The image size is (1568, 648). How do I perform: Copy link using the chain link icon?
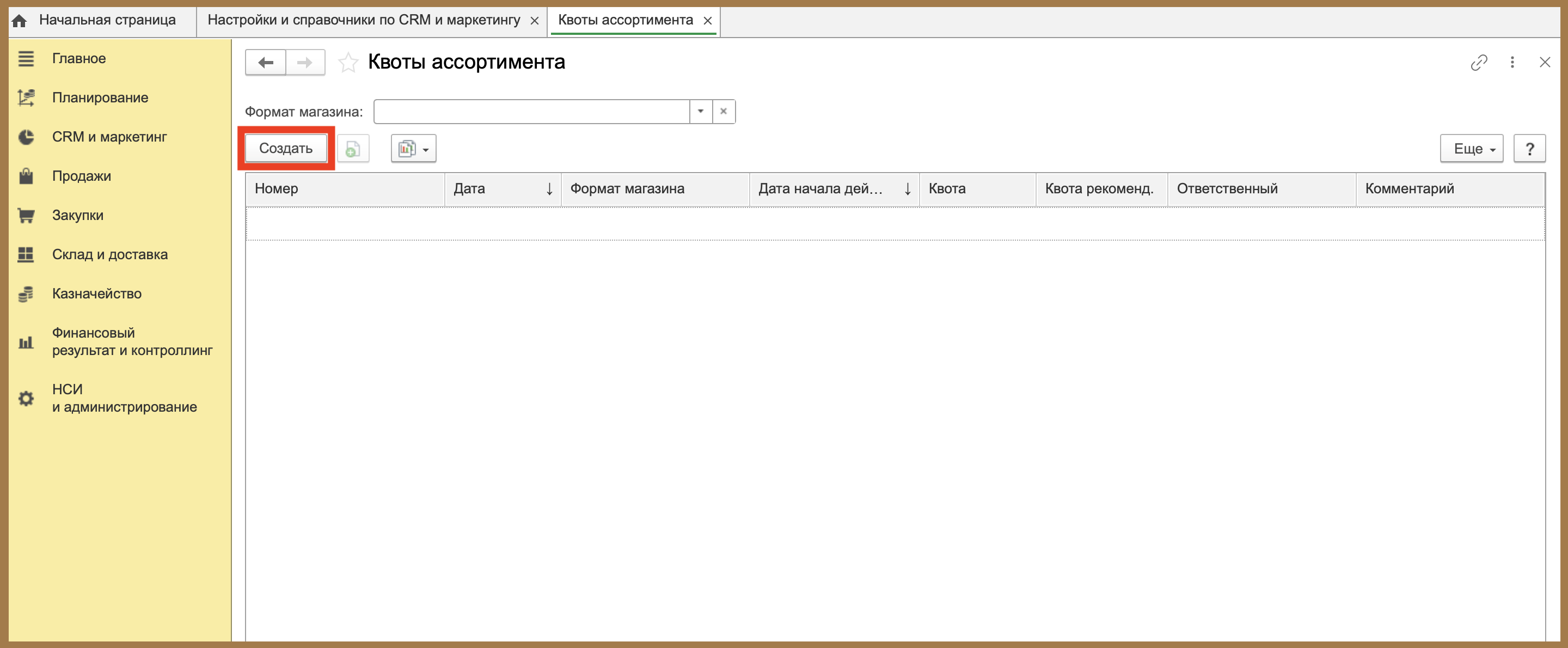click(x=1479, y=62)
